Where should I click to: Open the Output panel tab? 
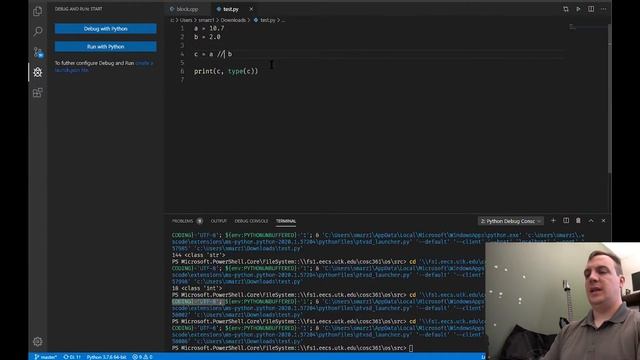218,221
